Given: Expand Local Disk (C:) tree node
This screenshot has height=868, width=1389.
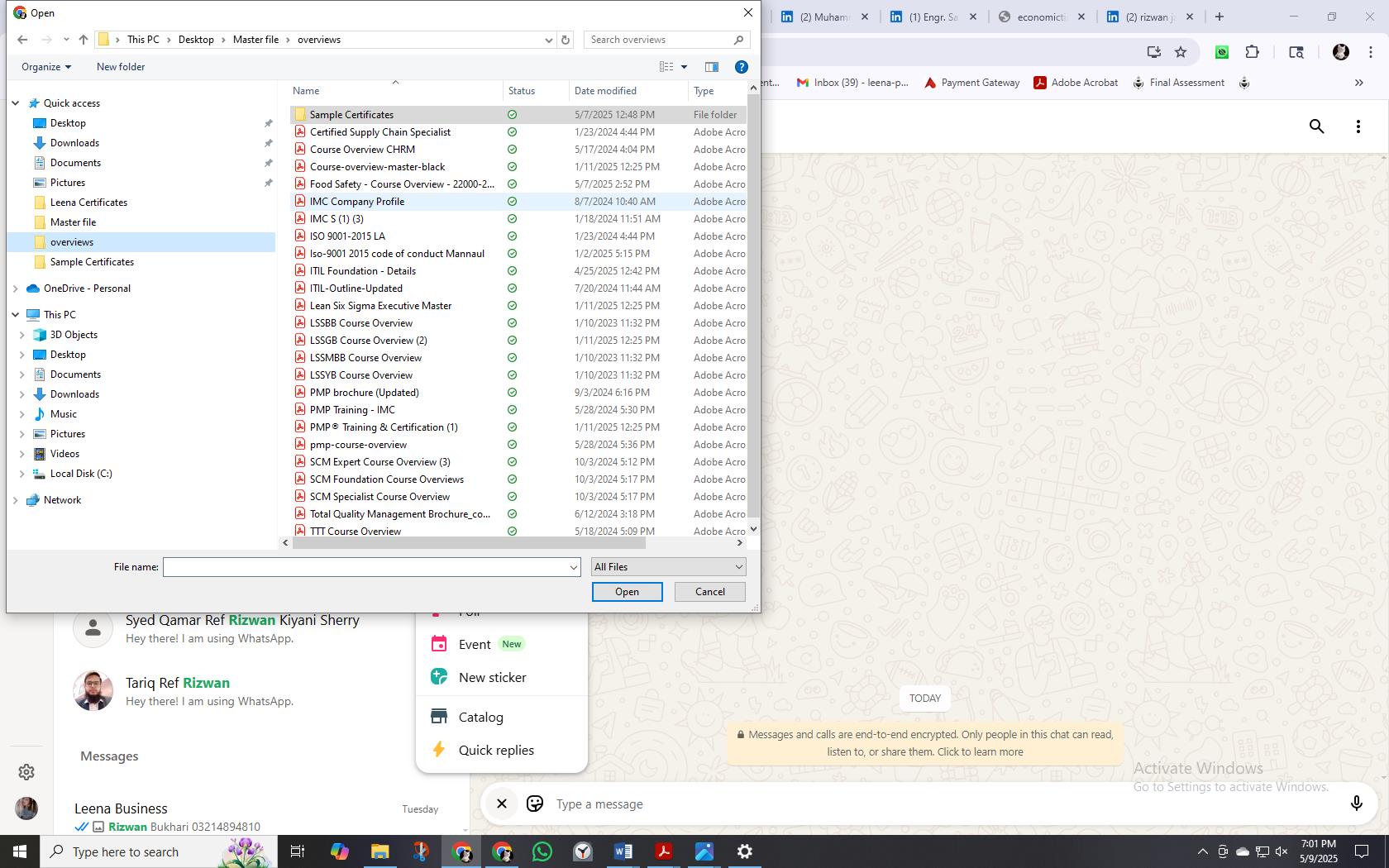Looking at the screenshot, I should tap(22, 474).
